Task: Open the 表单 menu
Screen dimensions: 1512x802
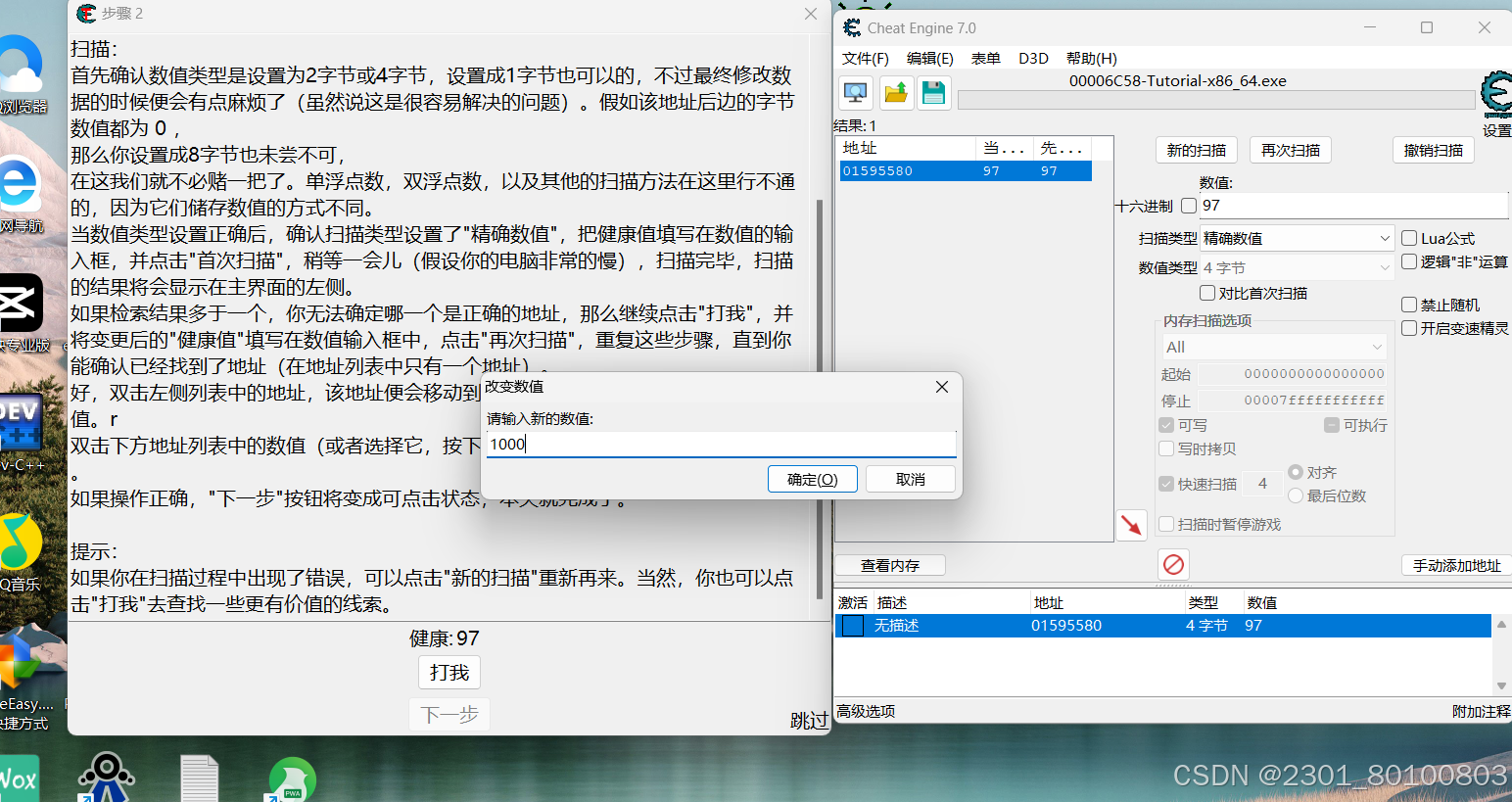Action: tap(986, 58)
